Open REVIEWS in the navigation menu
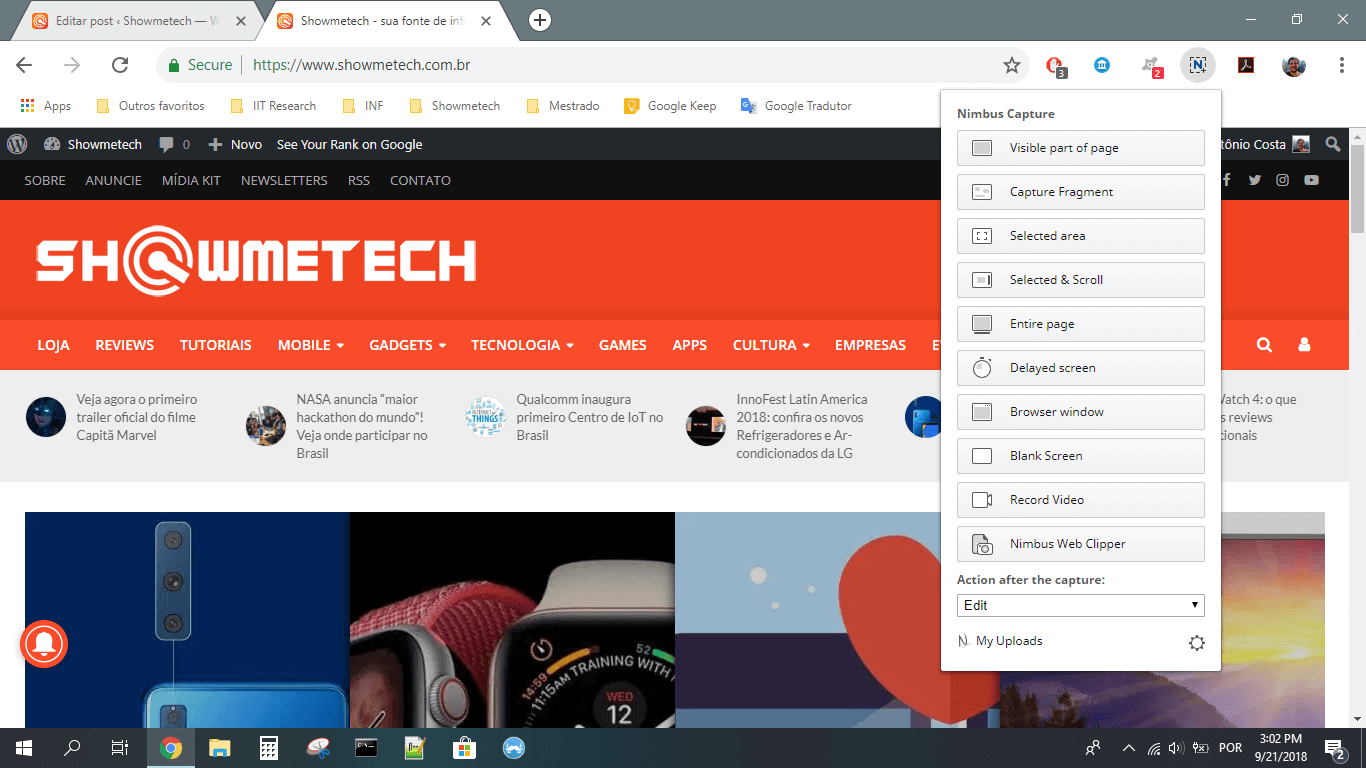The height and width of the screenshot is (768, 1366). click(x=125, y=345)
